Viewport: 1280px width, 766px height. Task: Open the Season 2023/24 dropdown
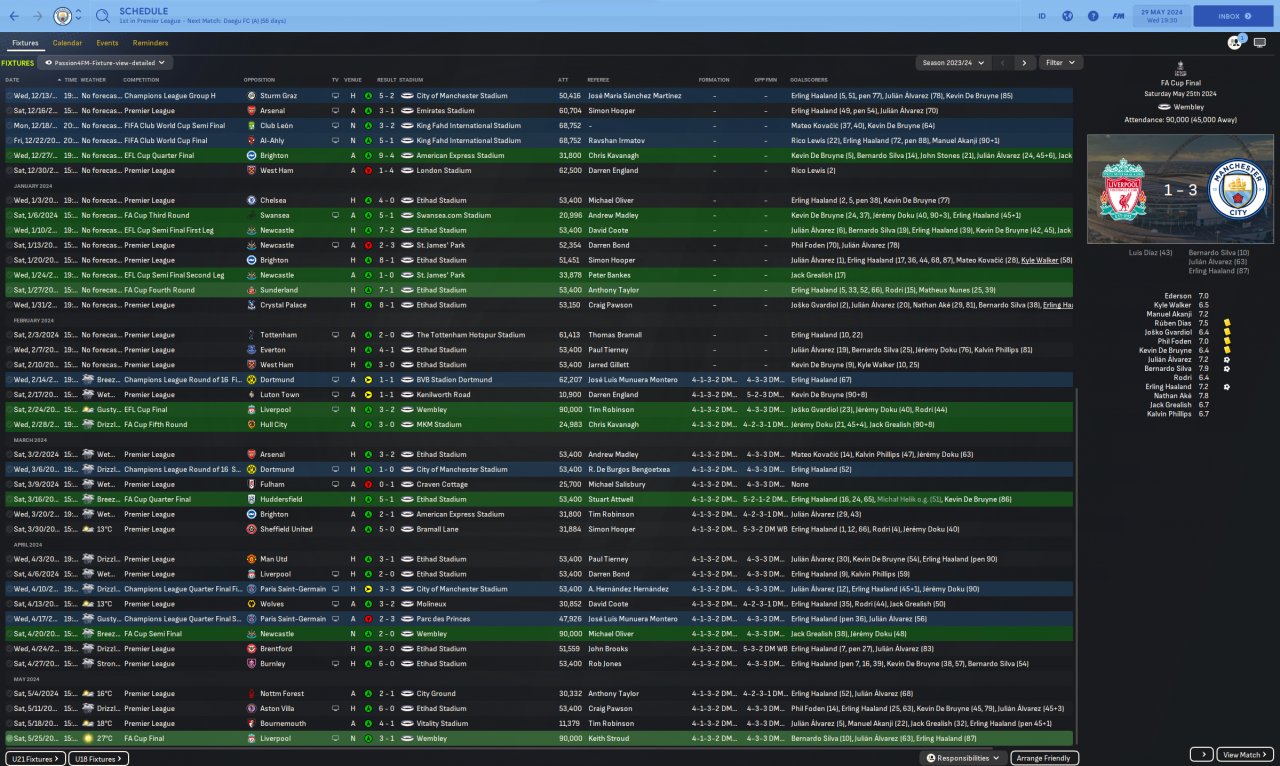[x=953, y=63]
